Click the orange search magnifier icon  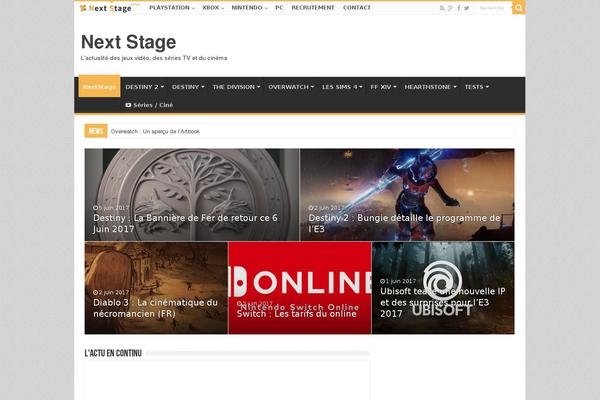(x=518, y=8)
